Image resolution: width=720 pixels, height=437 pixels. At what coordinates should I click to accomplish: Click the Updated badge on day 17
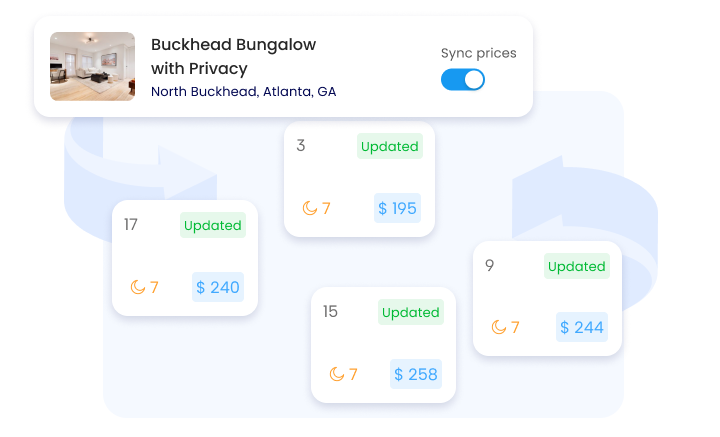coord(212,225)
